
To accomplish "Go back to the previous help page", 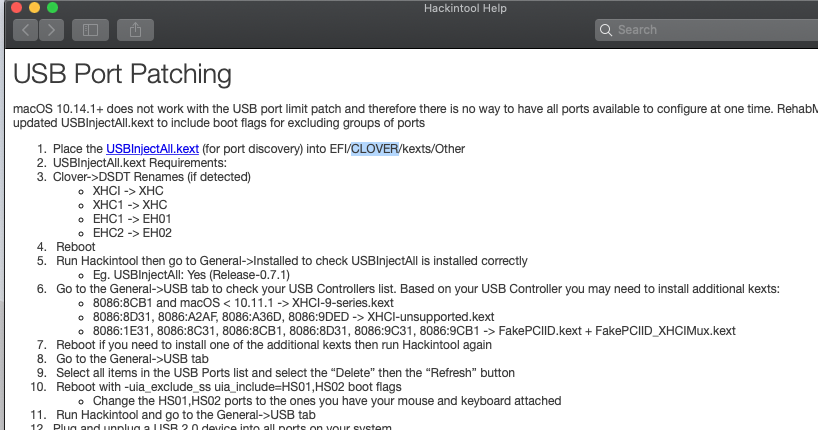I will click(x=25, y=30).
